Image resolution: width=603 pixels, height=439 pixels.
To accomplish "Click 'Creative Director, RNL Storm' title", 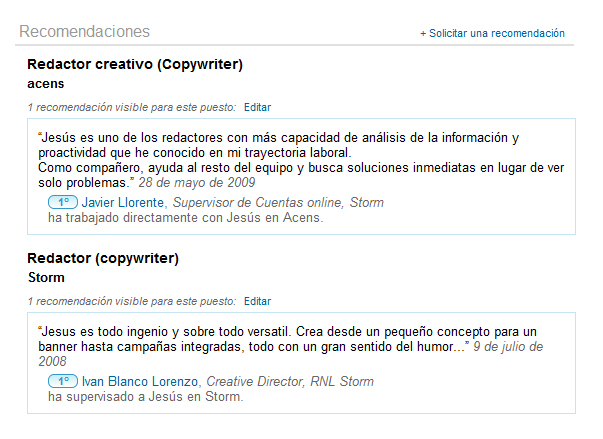I will pos(290,381).
